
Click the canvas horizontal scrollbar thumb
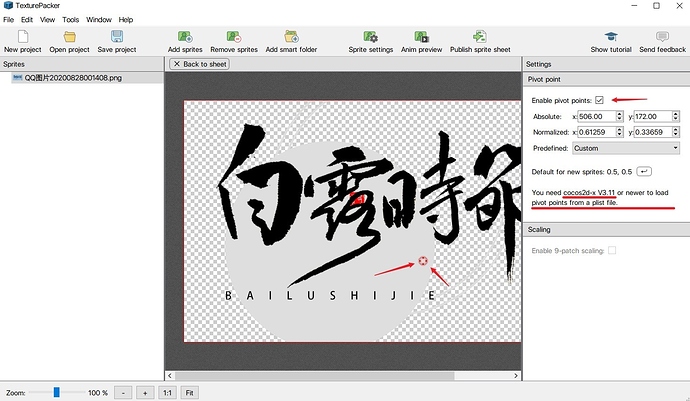(x=314, y=375)
